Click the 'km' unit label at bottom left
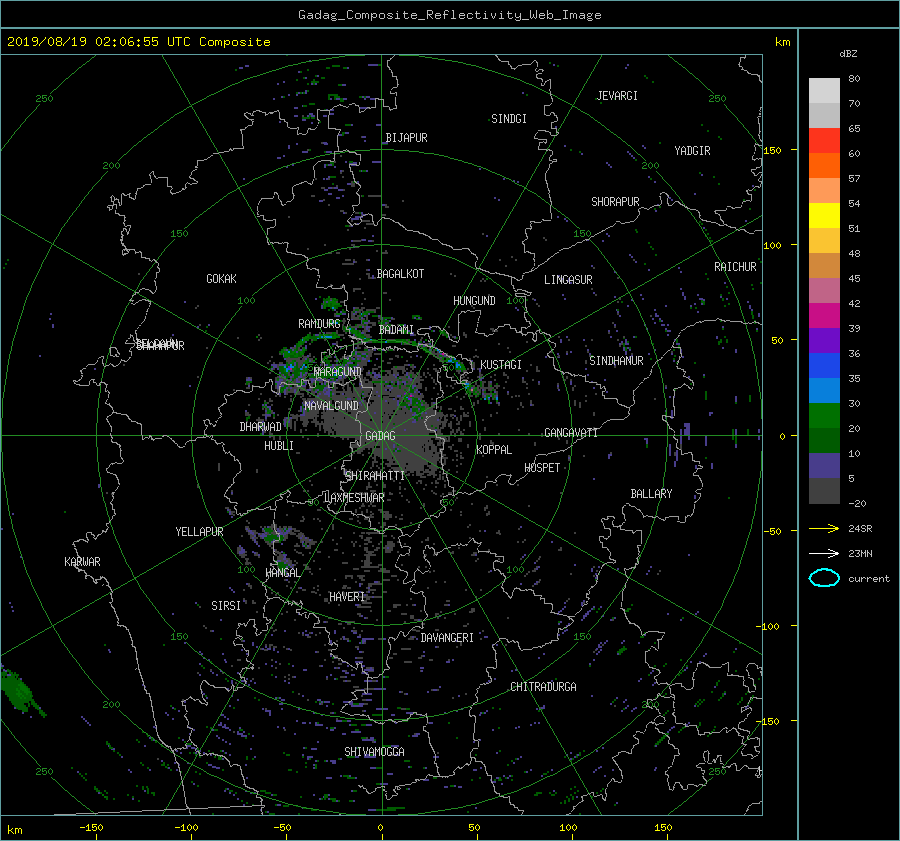 (14, 830)
